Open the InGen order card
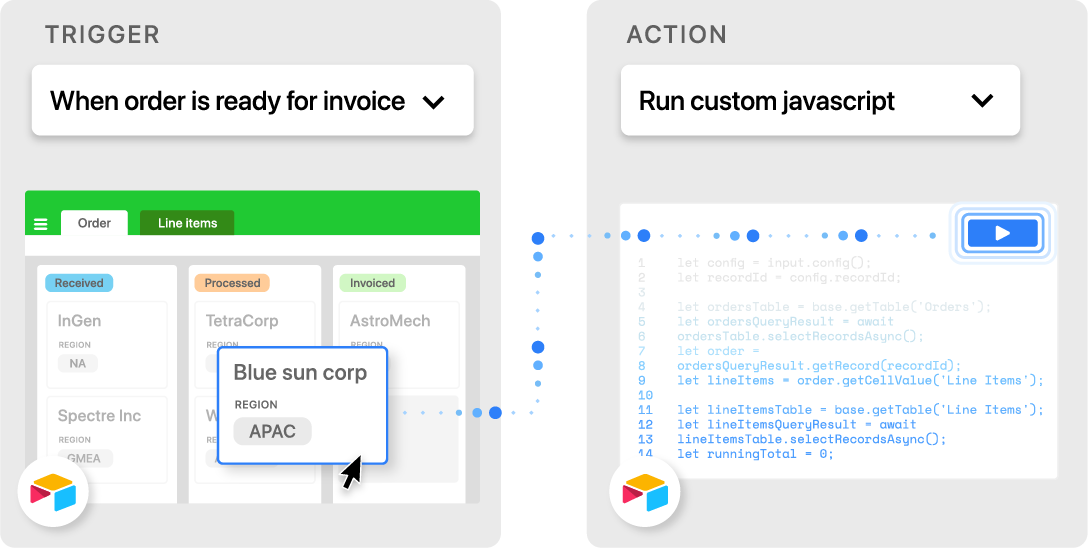The image size is (1088, 550). (107, 345)
